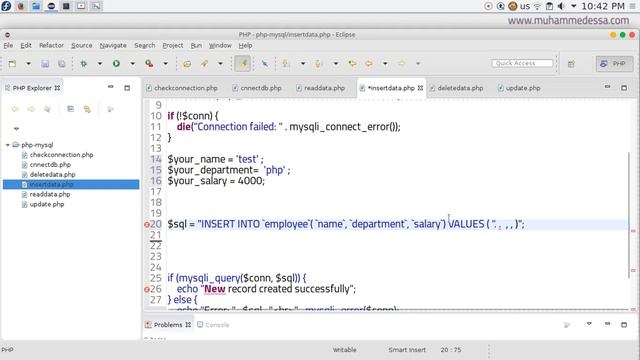Click the error marker on line 20
Screen dimensions: 640x360
tap(147, 224)
